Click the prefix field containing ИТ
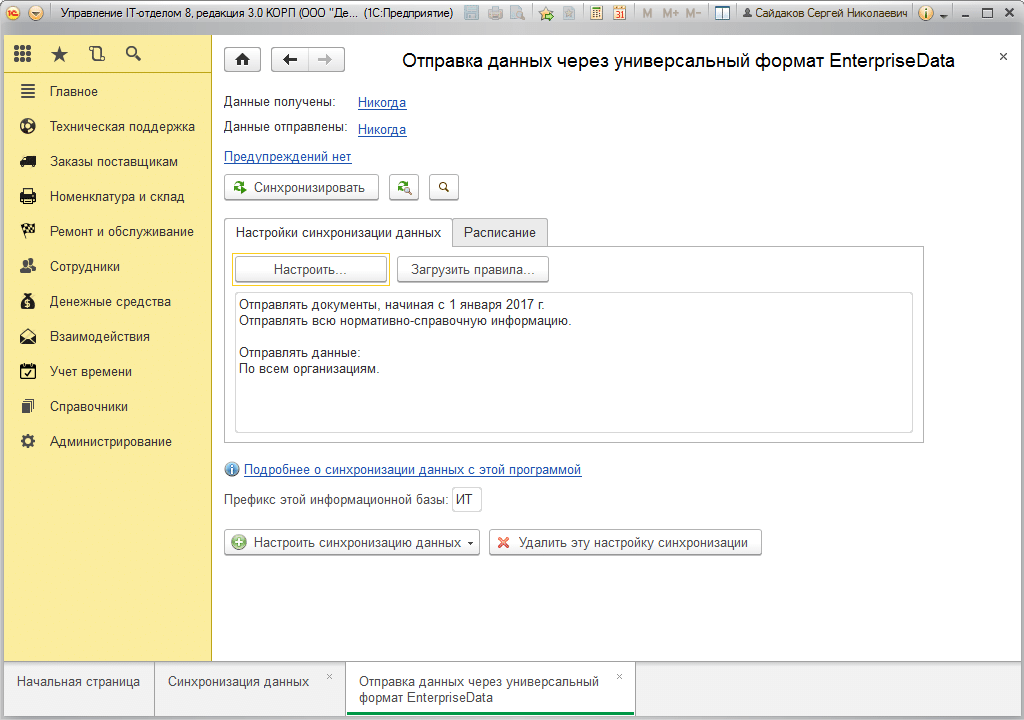The width and height of the screenshot is (1024, 720). [466, 500]
